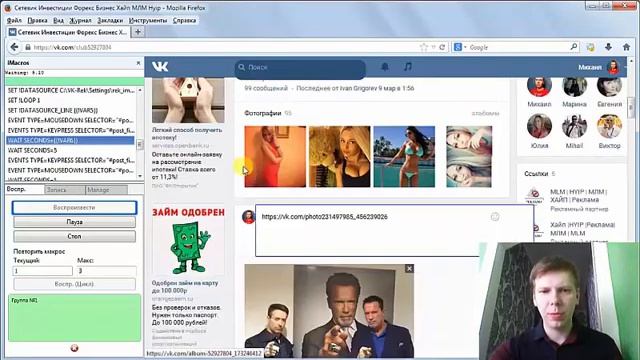Switch to the Воспр. tab in iMacros
The image size is (640, 360).
click(24, 189)
